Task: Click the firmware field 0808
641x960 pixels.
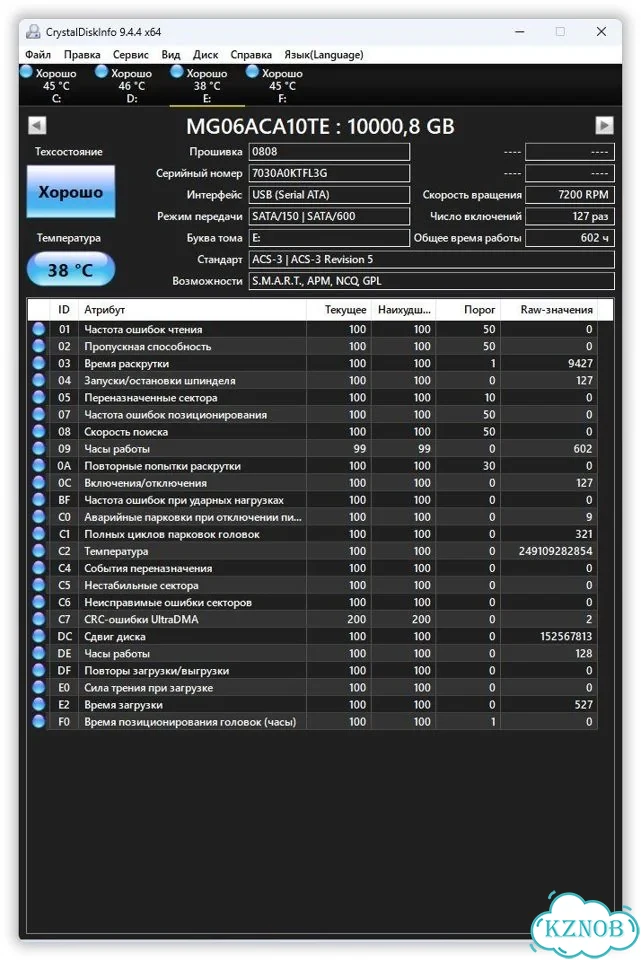Action: pyautogui.click(x=329, y=152)
